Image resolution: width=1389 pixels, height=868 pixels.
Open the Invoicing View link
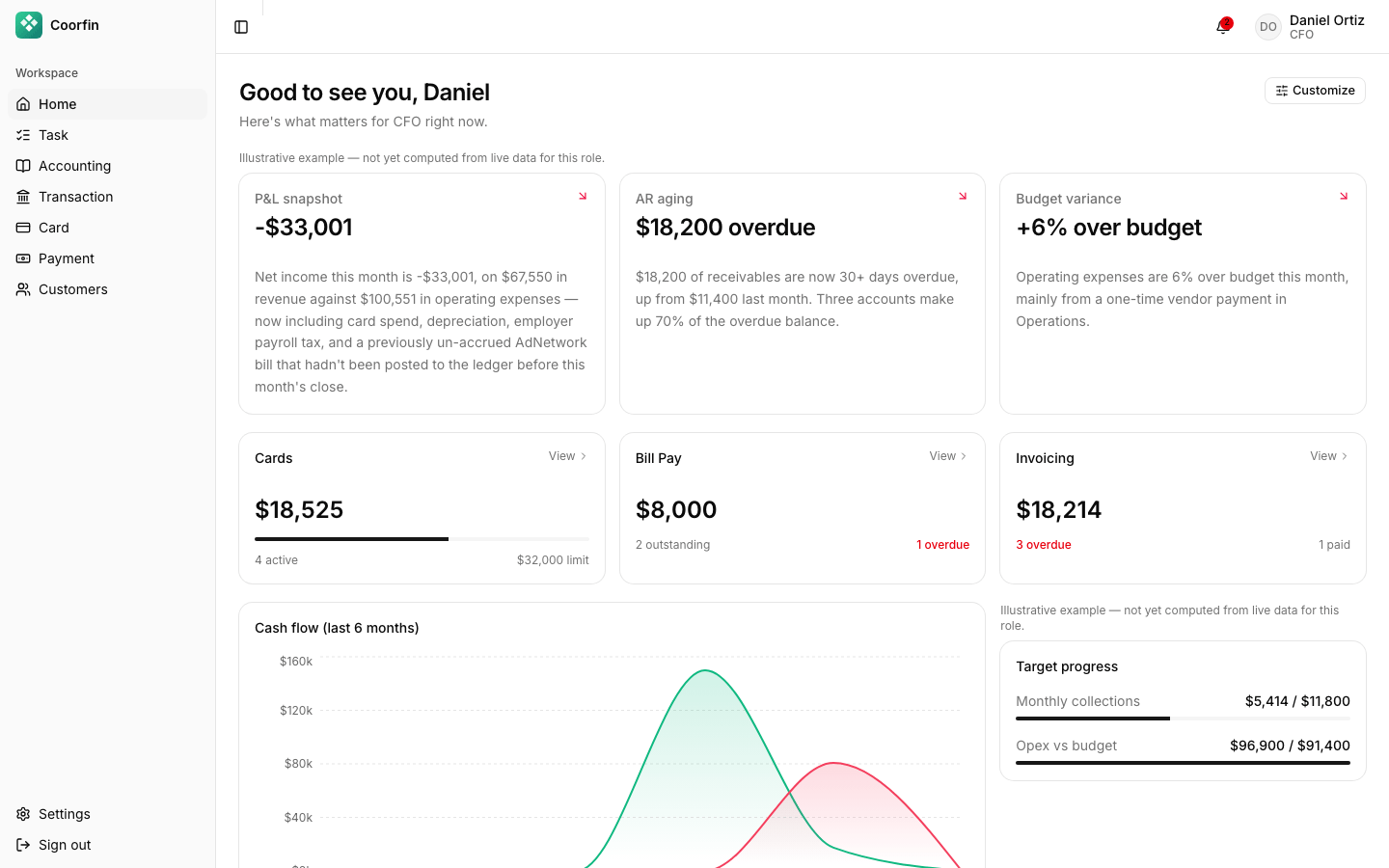pos(1329,456)
